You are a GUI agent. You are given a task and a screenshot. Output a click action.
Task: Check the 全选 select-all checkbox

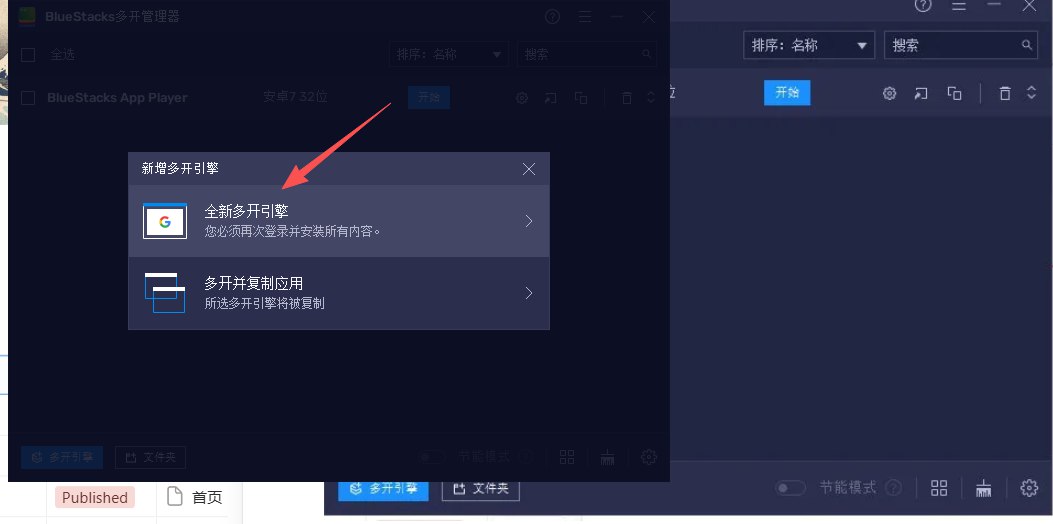(28, 54)
